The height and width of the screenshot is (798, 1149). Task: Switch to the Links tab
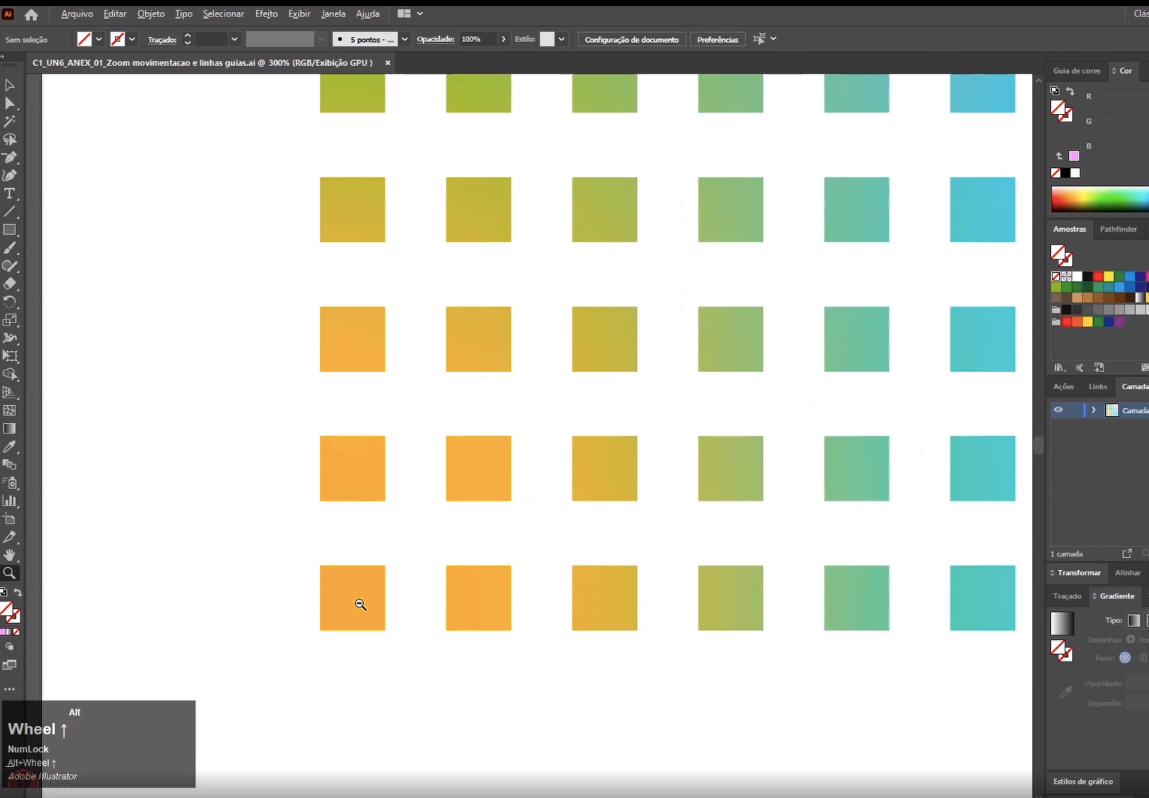click(x=1098, y=387)
